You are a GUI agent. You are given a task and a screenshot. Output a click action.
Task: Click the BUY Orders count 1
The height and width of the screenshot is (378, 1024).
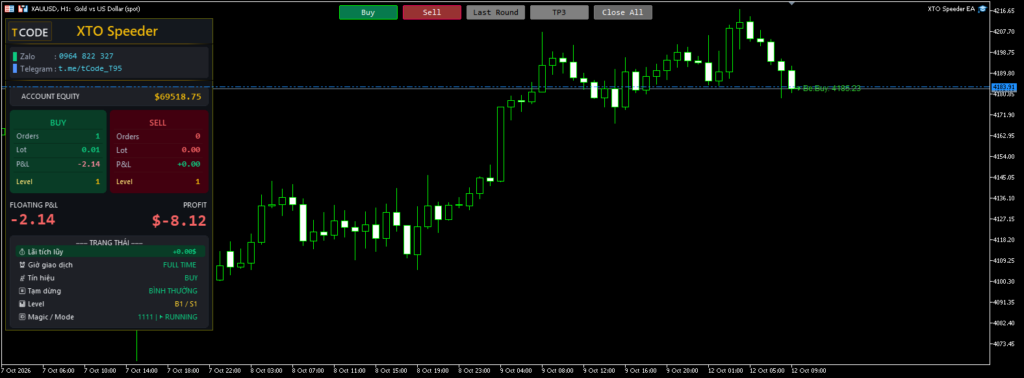tap(98, 136)
